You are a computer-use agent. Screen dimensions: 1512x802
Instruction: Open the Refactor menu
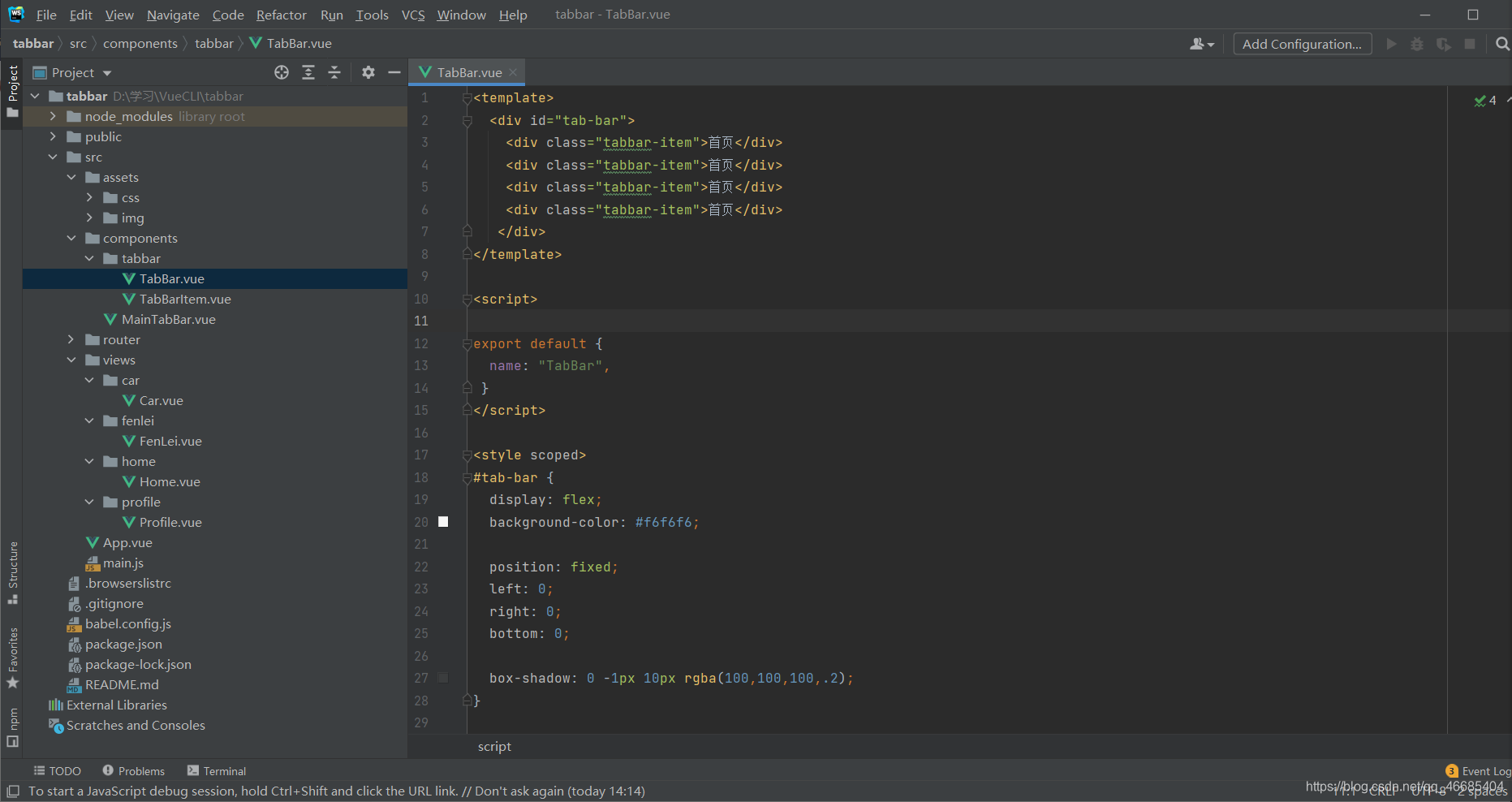282,15
